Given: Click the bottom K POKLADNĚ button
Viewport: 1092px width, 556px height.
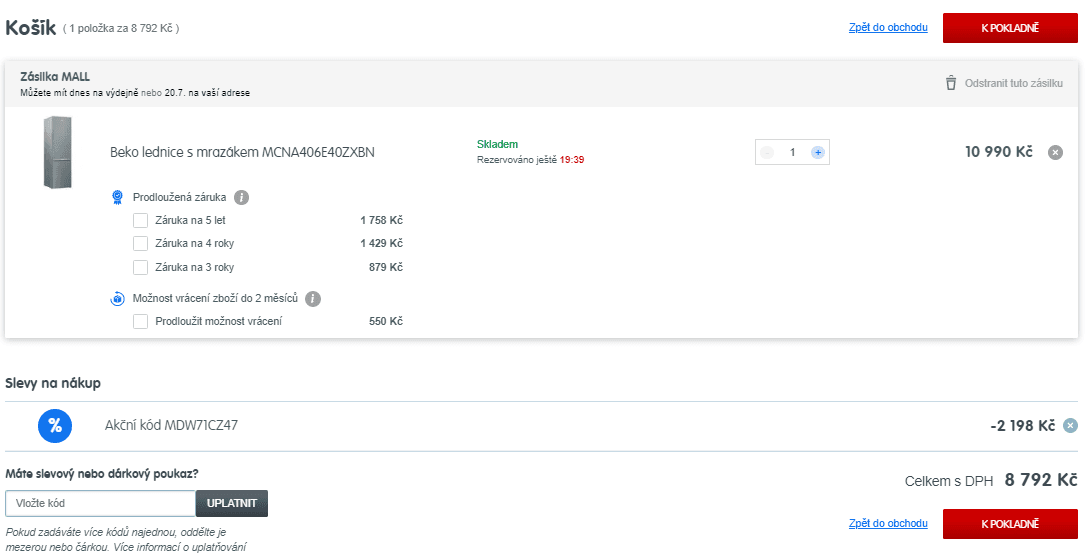Looking at the screenshot, I should 1010,524.
